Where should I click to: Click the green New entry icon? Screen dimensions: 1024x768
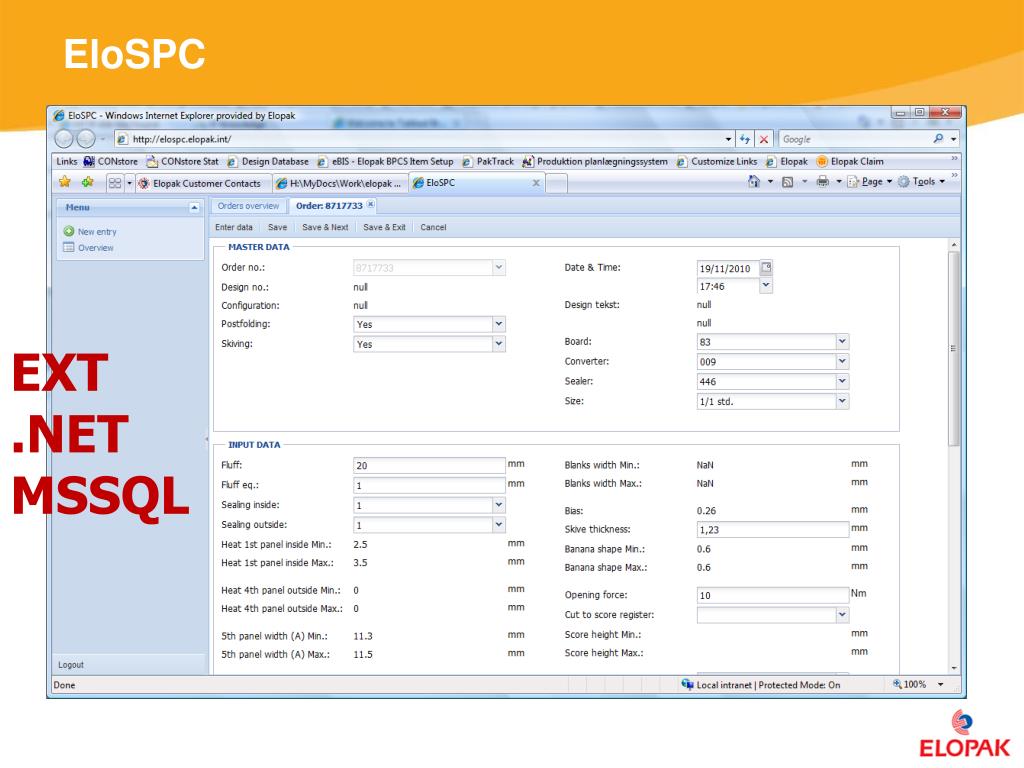69,231
